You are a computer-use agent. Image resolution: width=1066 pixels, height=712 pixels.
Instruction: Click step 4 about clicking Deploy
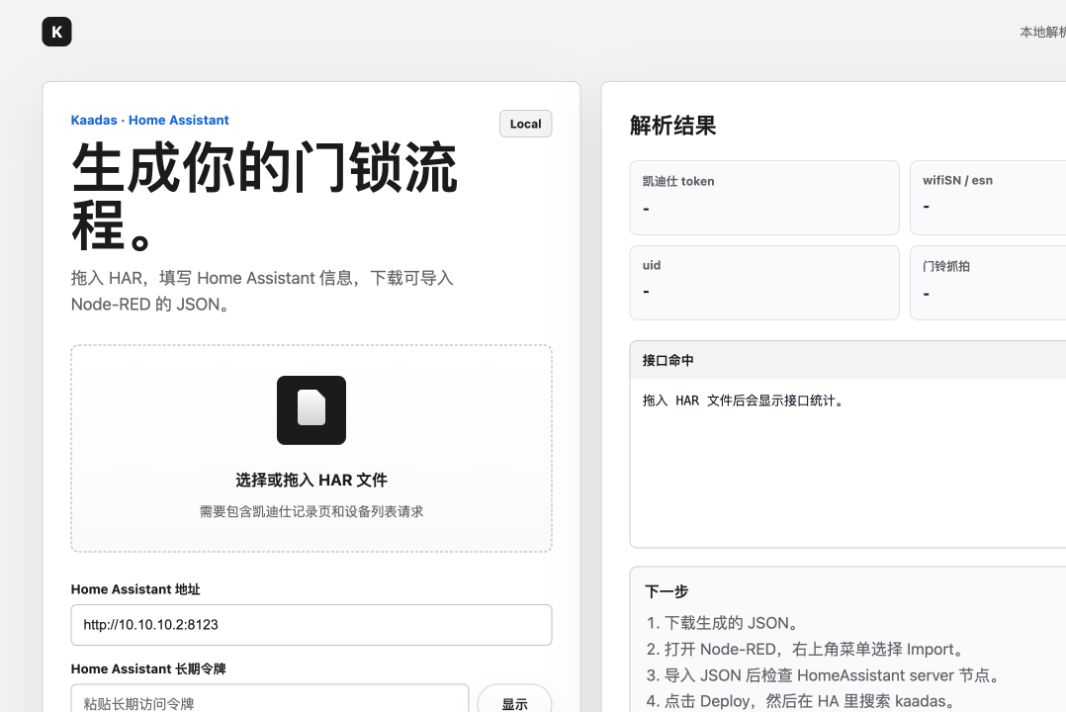tap(801, 701)
